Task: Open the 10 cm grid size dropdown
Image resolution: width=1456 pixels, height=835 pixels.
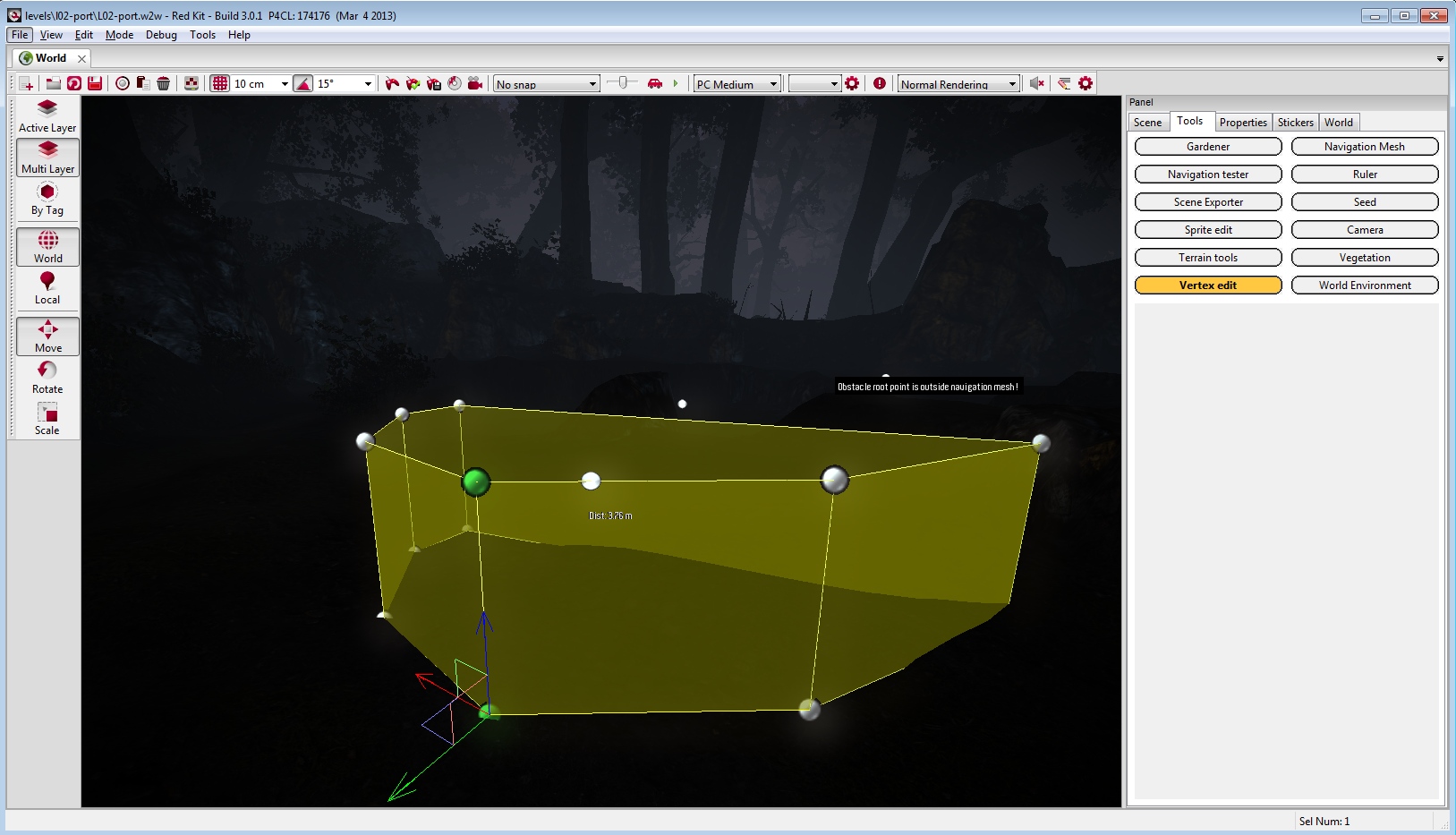Action: 285,84
